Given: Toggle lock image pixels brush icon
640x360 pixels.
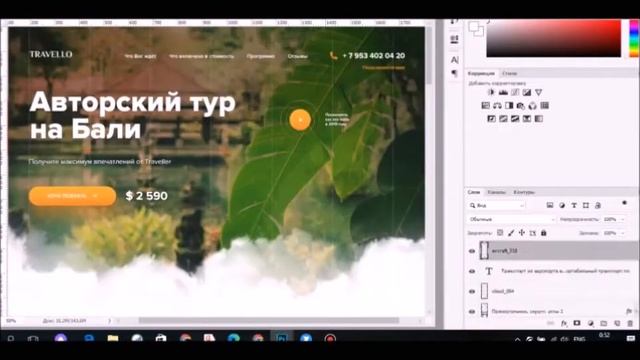Looking at the screenshot, I should (511, 233).
